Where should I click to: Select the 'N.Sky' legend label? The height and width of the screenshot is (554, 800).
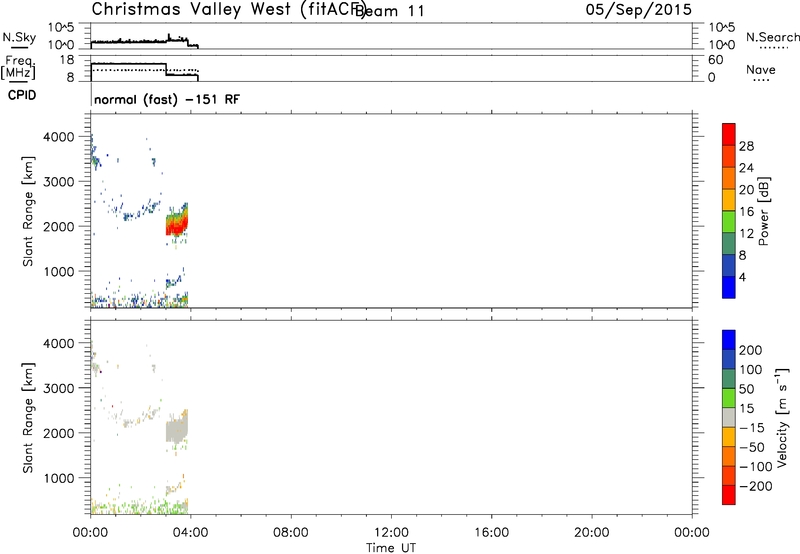19,37
